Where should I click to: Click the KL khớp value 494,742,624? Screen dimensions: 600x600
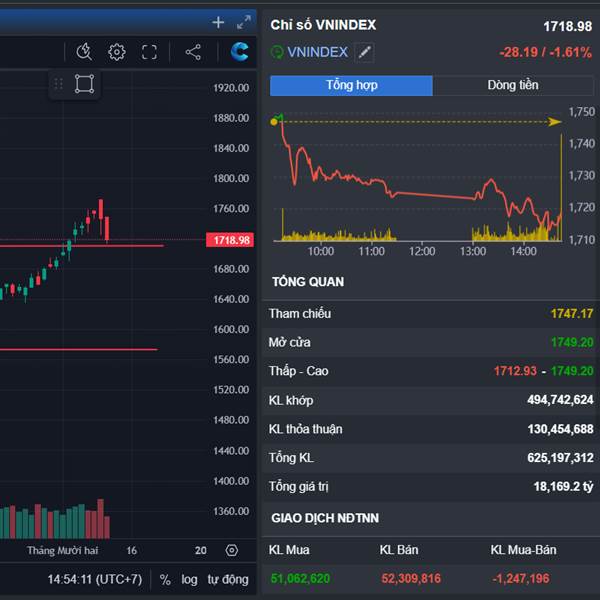coord(560,400)
